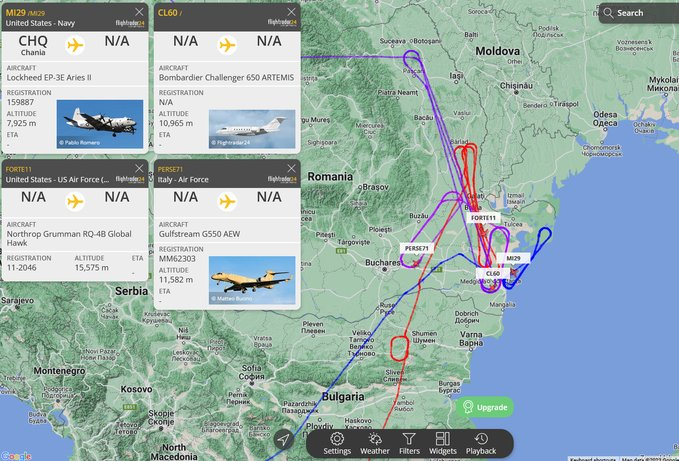The width and height of the screenshot is (679, 461).
Task: Click the PERSE71 callsign title
Action: pos(170,169)
